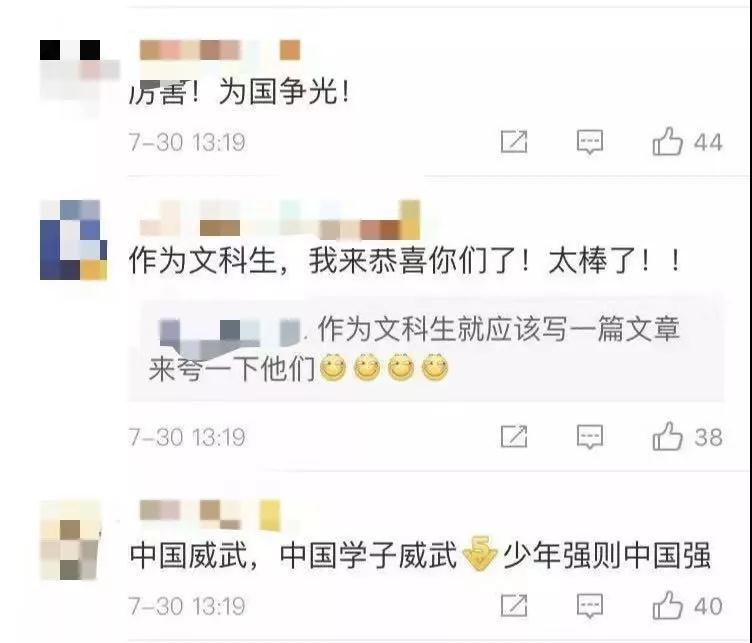Select the comment text 厉害！为国争光！
Screen dimensions: 752x643
(240, 92)
